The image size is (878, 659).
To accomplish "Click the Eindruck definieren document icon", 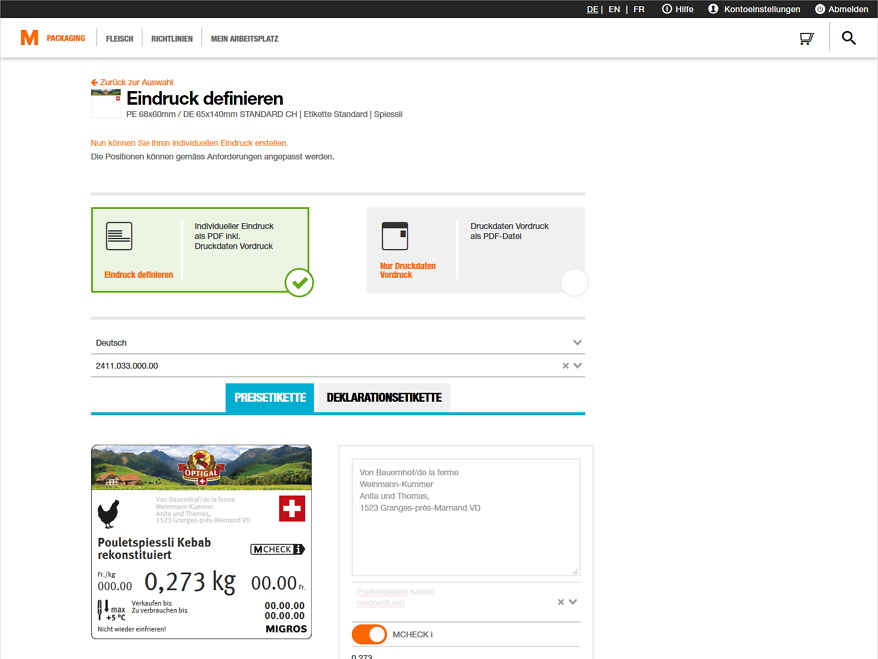I will pyautogui.click(x=119, y=236).
